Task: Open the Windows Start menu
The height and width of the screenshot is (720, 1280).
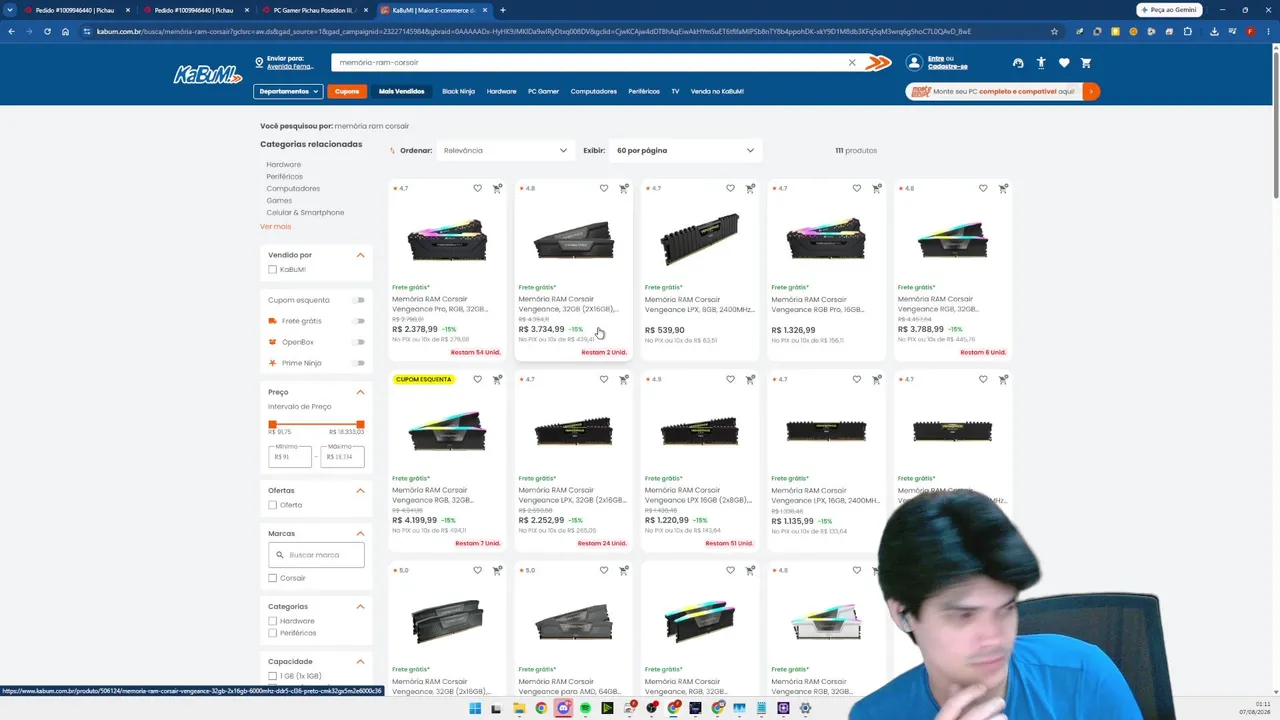Action: pos(475,708)
